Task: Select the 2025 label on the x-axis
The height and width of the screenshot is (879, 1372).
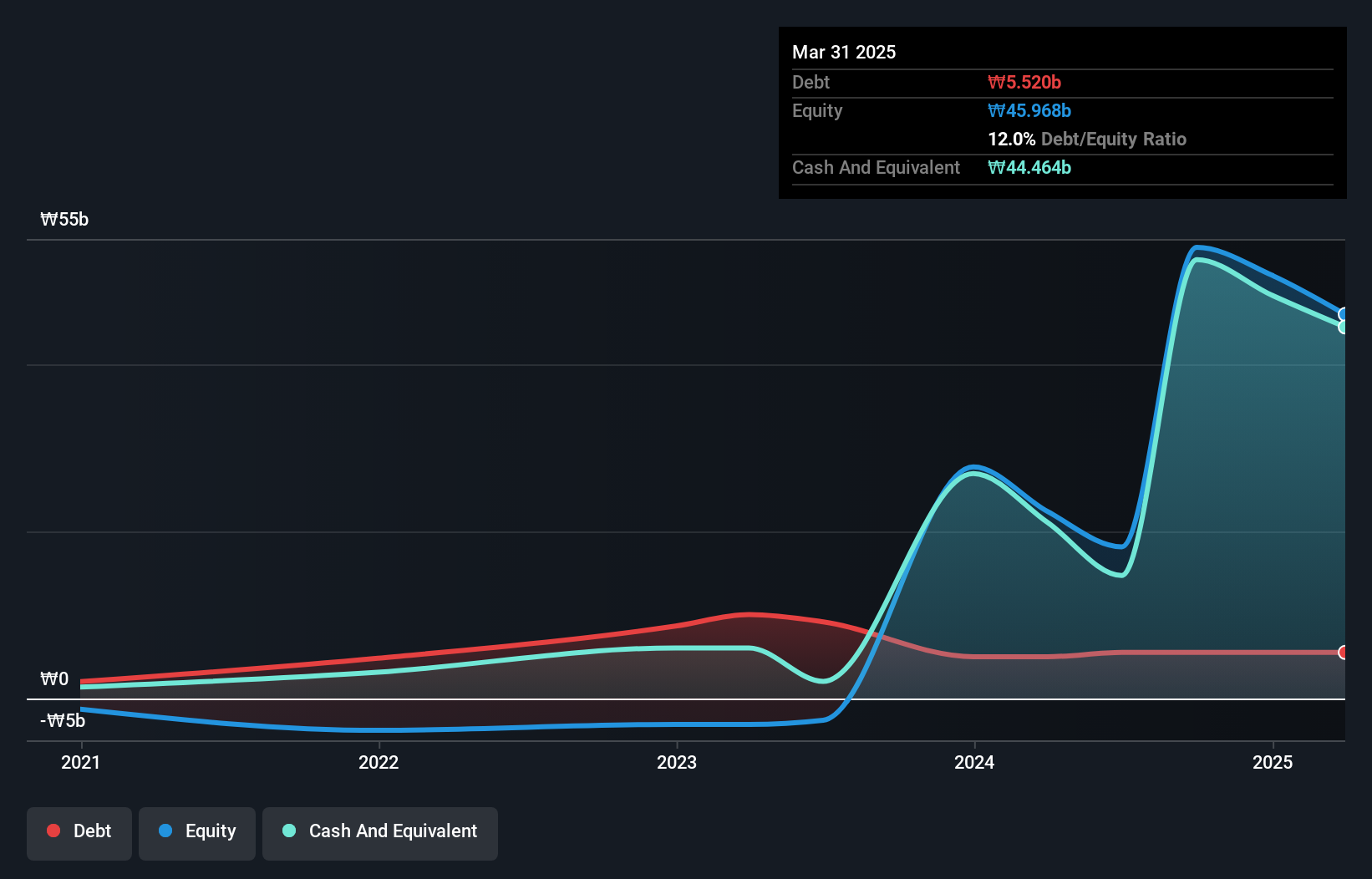Action: click(1273, 762)
